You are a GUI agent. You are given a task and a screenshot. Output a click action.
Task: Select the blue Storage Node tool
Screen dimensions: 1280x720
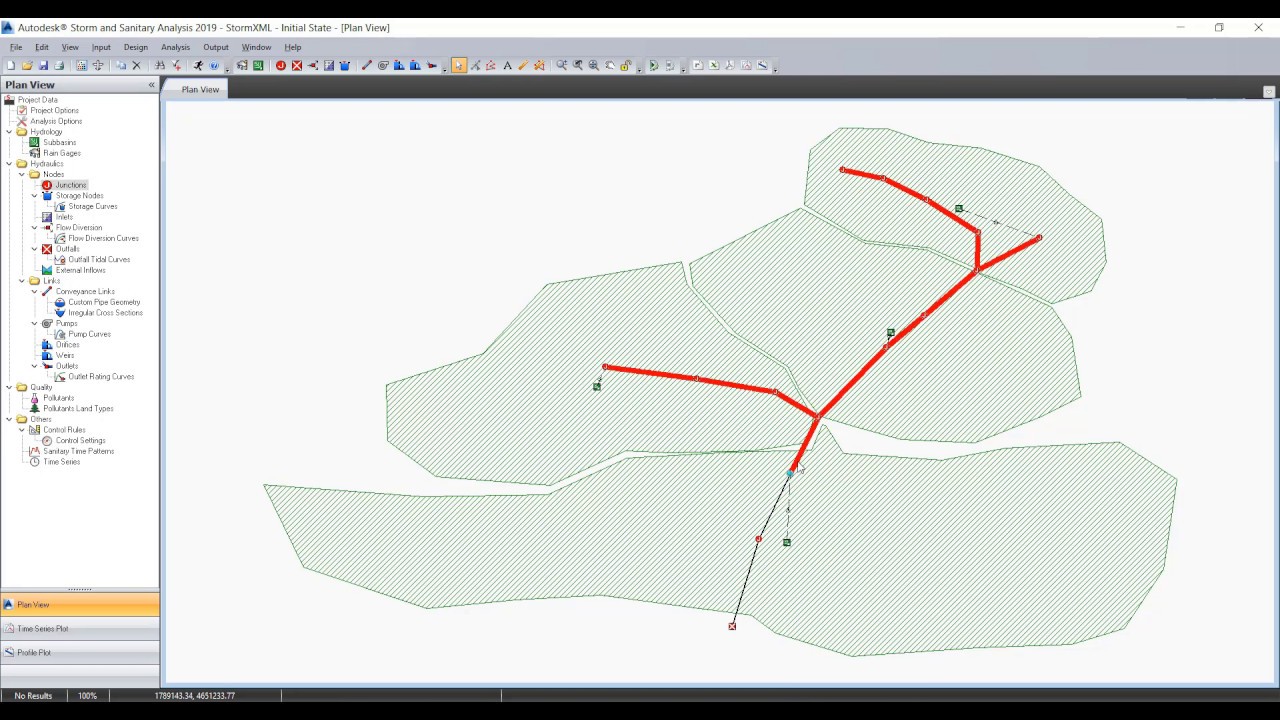pyautogui.click(x=345, y=66)
